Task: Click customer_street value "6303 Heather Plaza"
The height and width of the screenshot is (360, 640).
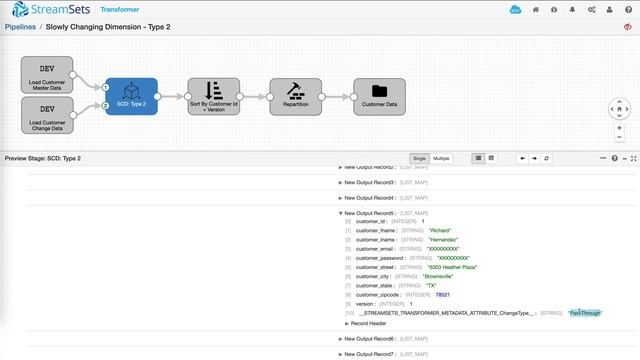Action: 452,267
